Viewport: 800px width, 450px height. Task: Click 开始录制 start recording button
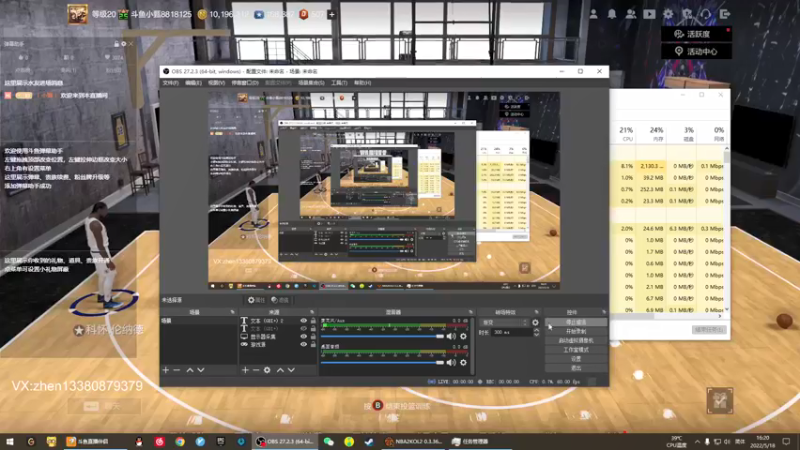tap(576, 332)
